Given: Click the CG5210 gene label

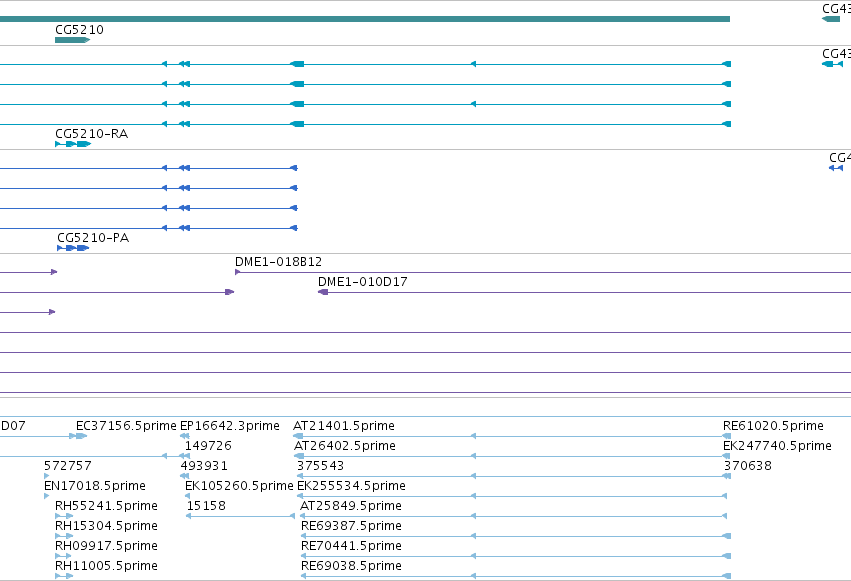Looking at the screenshot, I should point(79,29).
